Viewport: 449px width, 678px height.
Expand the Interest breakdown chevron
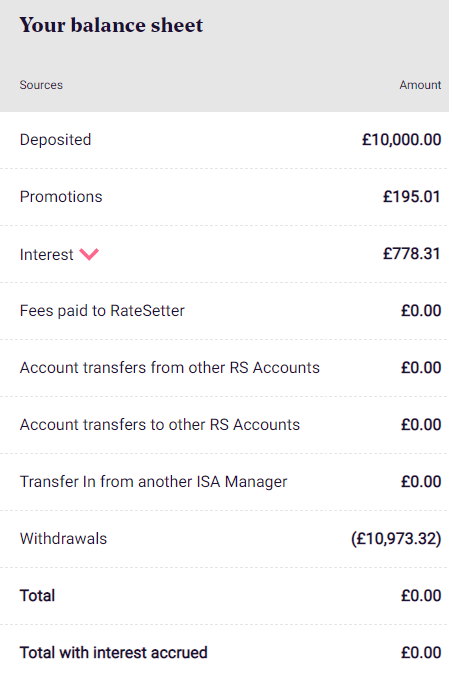coord(89,254)
